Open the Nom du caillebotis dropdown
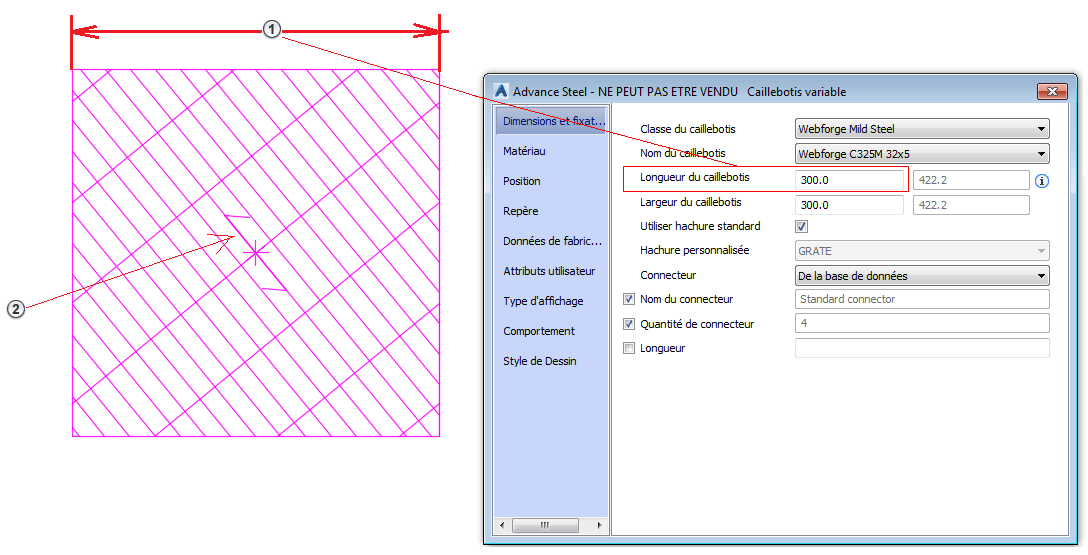Screen dimensions: 1088x555 [921, 153]
